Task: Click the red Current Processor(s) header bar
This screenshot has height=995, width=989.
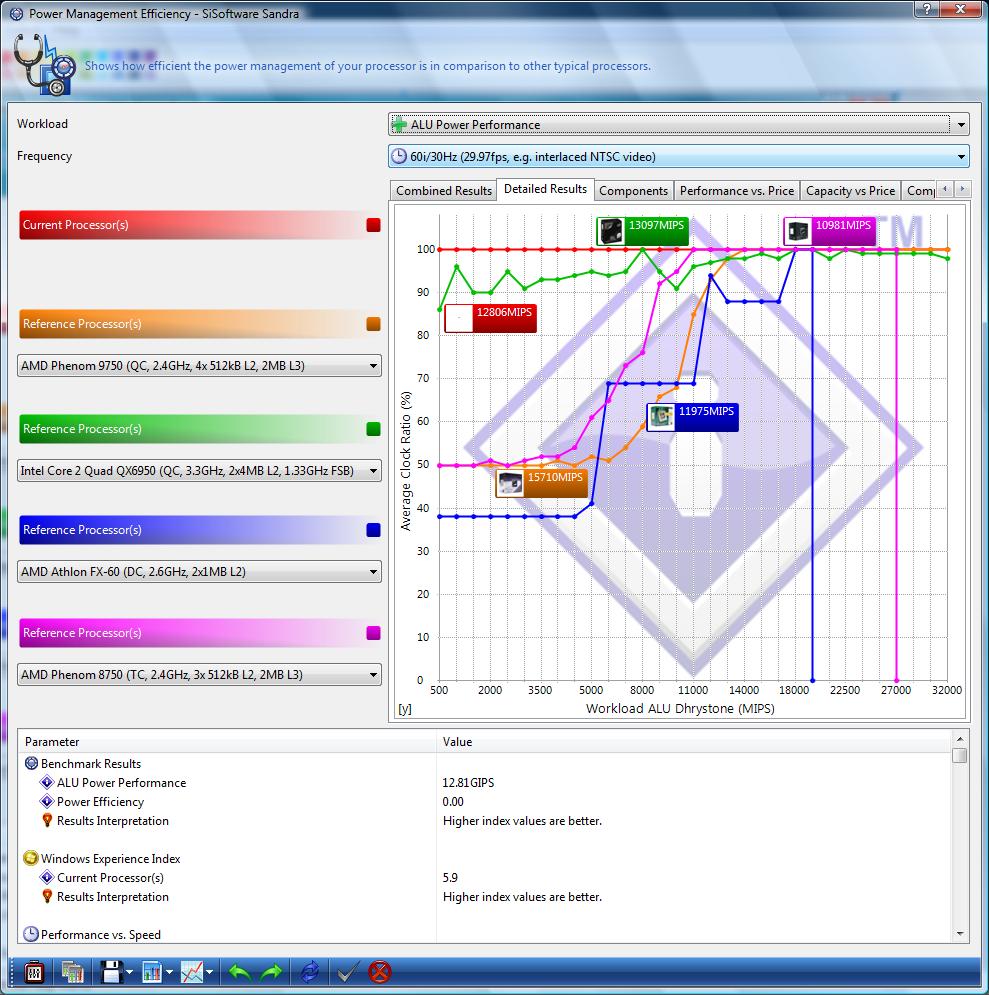Action: [x=200, y=225]
